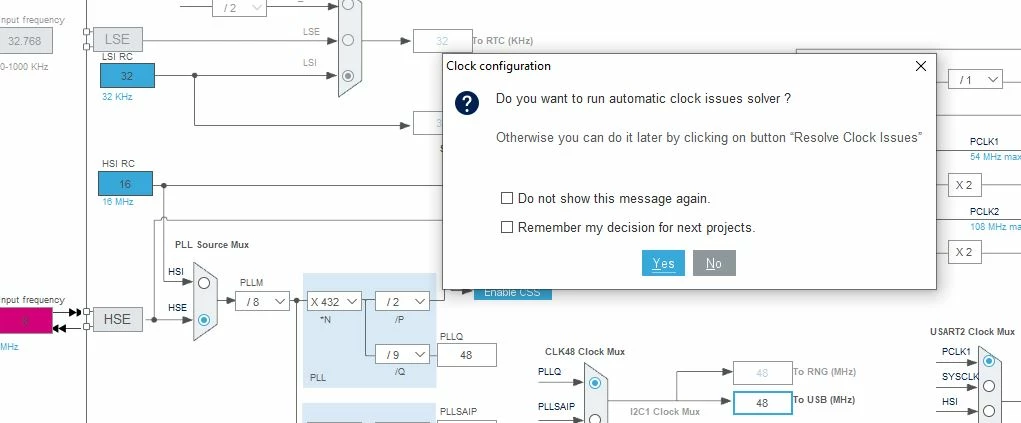Select HSE radio in PLL Source Mux

[204, 320]
